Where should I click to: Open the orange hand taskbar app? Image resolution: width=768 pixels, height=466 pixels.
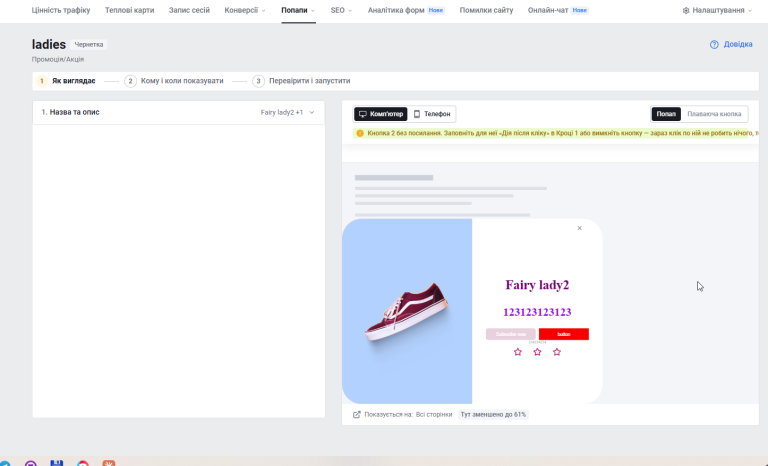pos(109,463)
